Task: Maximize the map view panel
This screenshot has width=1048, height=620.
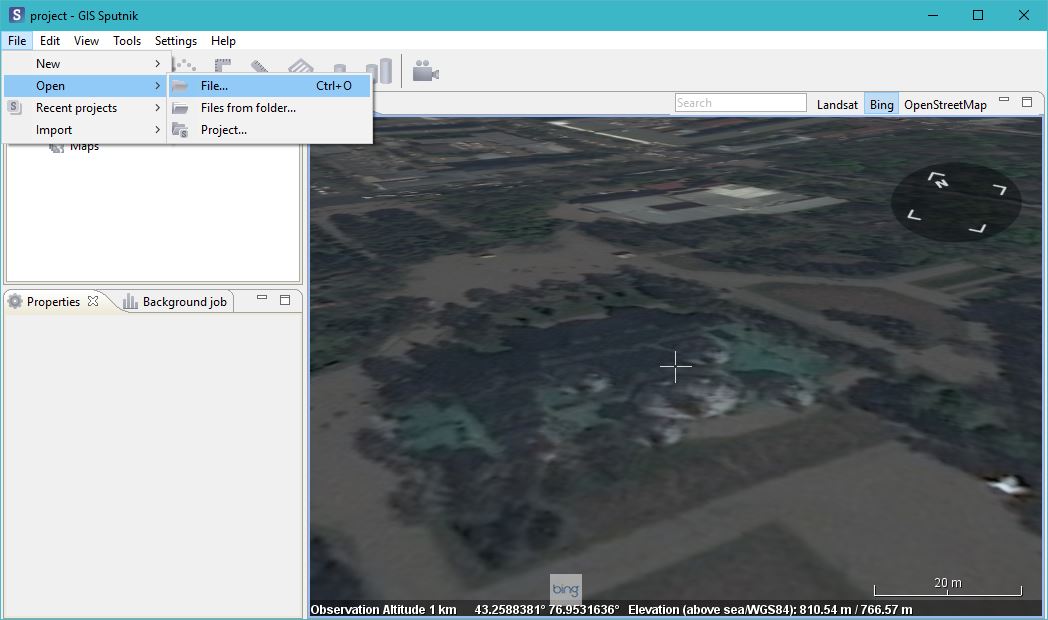Action: [1027, 102]
